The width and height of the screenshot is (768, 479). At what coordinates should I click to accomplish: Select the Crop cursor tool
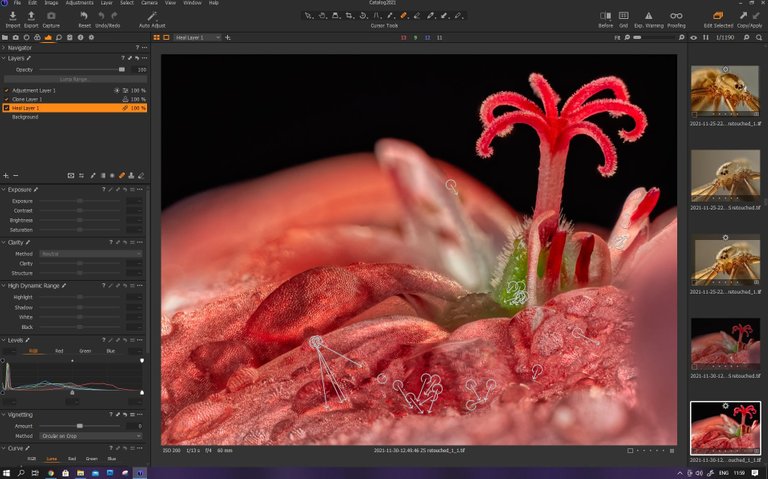pos(349,16)
